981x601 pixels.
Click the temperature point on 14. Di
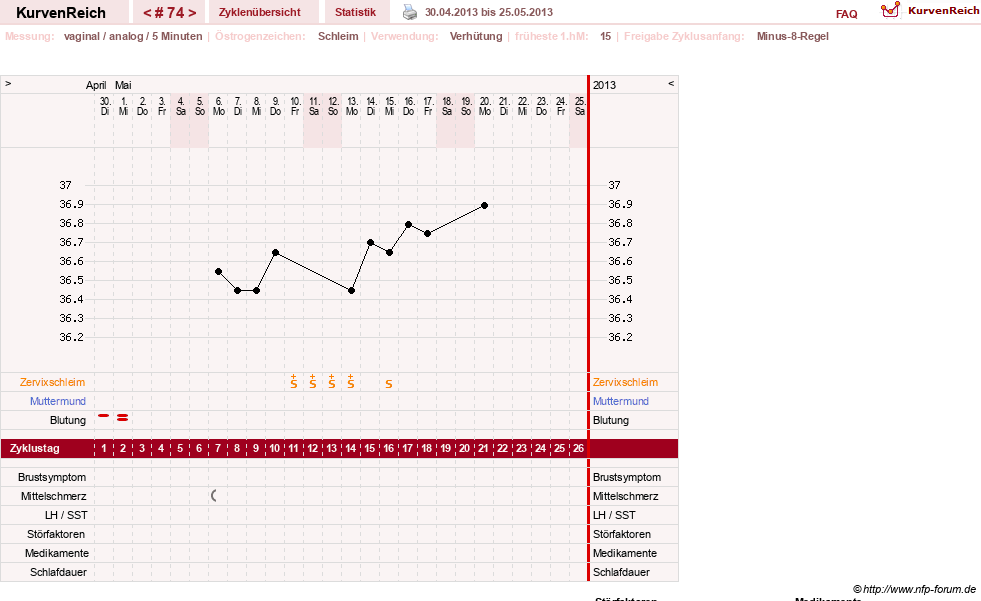tap(370, 243)
